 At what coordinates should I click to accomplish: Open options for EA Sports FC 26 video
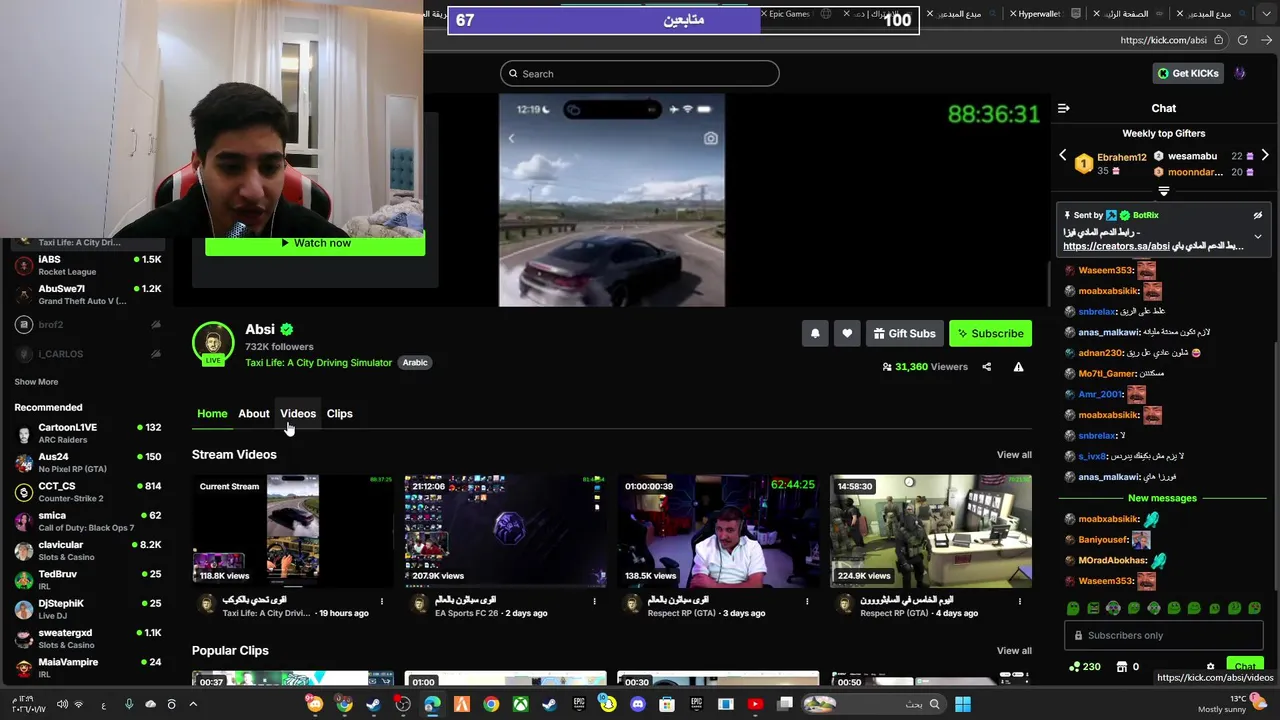click(594, 601)
